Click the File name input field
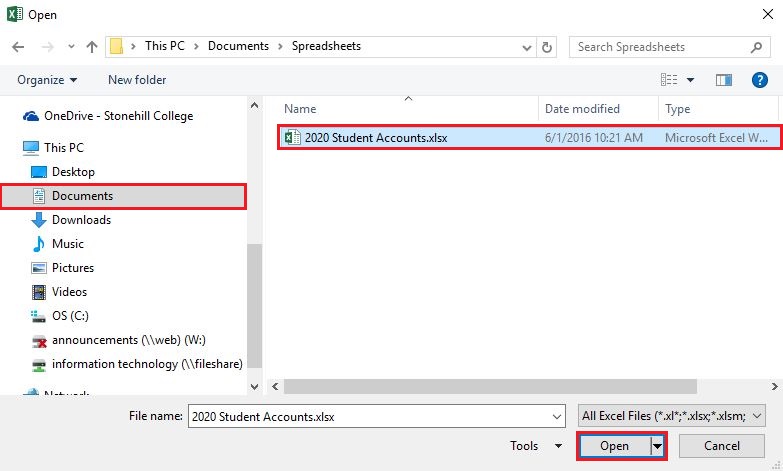783x471 pixels. click(x=377, y=416)
